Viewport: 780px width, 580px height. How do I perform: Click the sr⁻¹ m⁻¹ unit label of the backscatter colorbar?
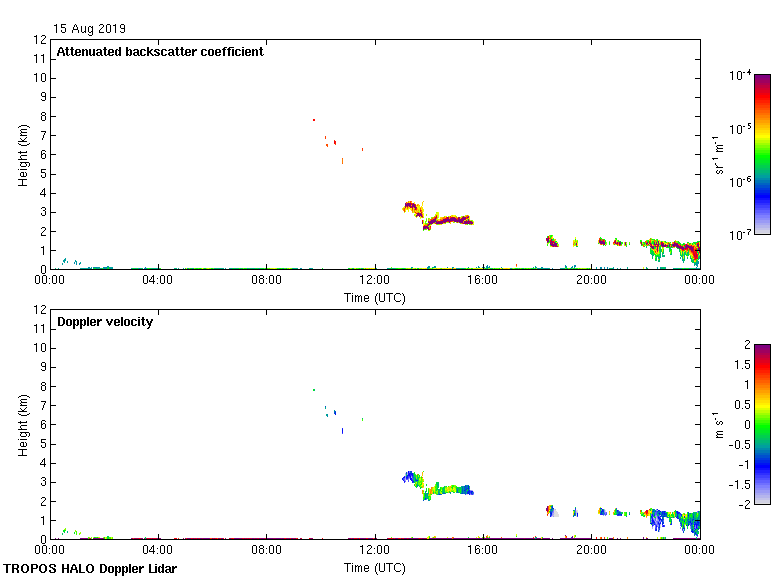point(719,154)
